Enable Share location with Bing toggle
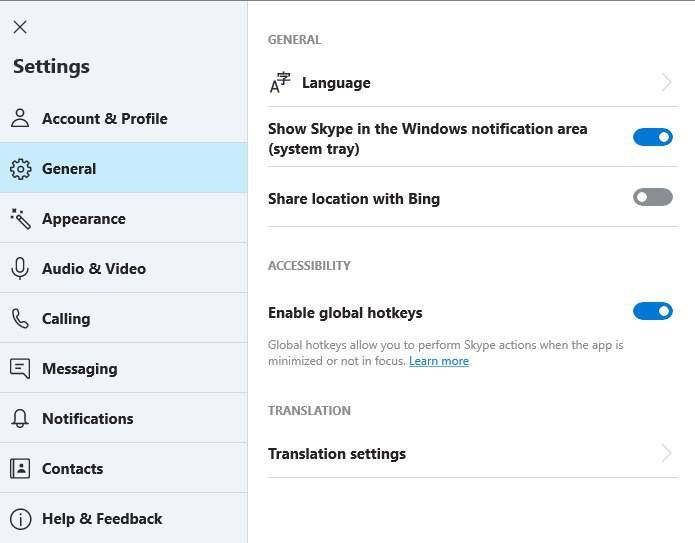The width and height of the screenshot is (695, 543). click(652, 197)
